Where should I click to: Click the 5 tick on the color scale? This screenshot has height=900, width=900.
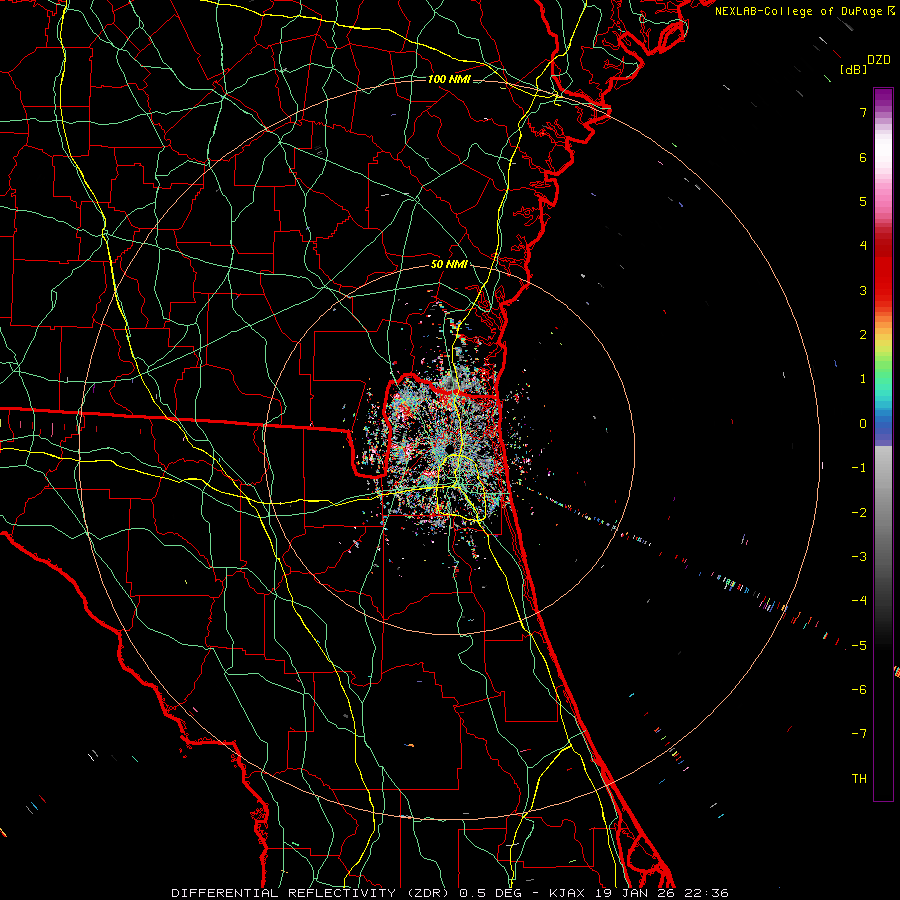point(863,201)
